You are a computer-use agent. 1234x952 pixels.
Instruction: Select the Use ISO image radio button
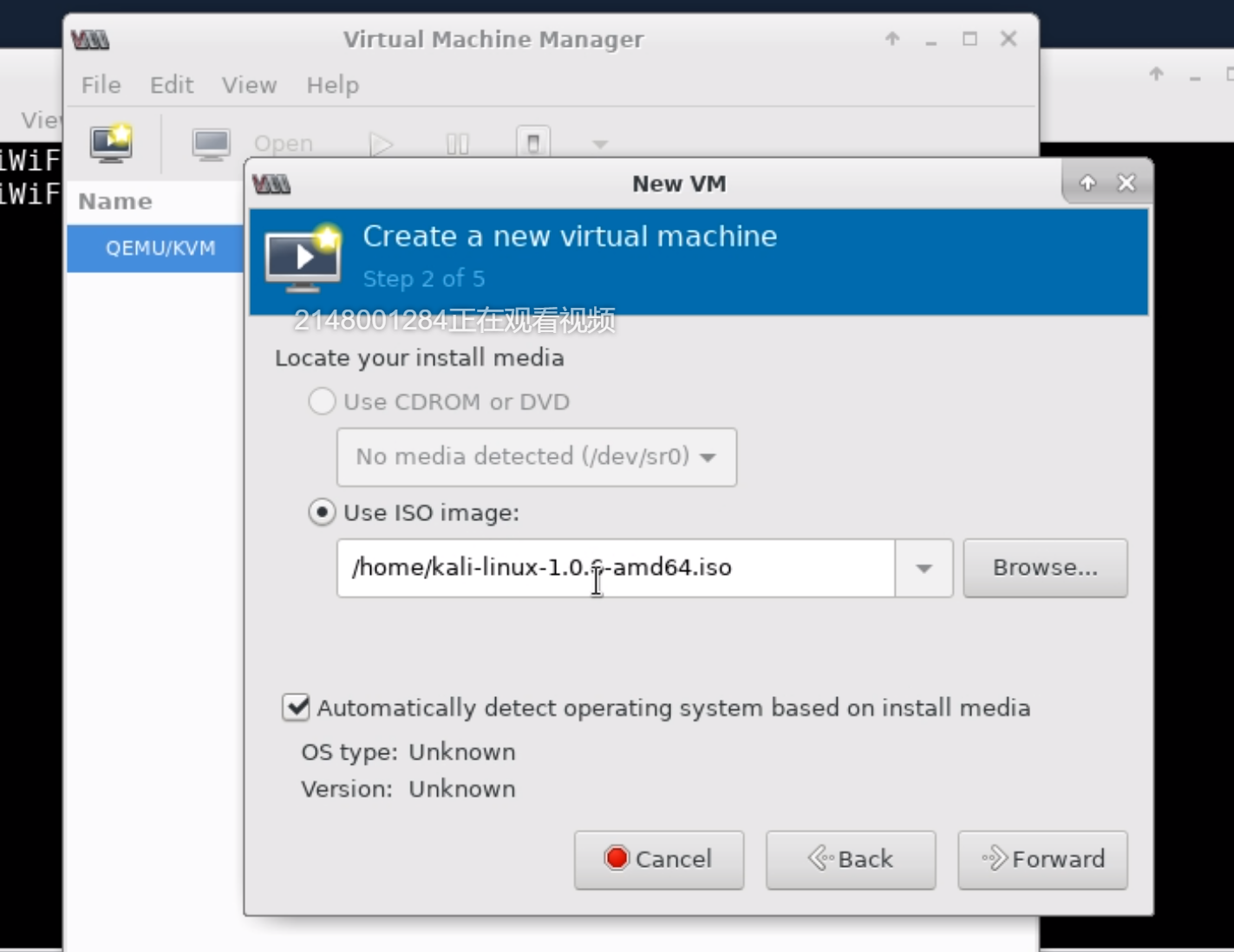(x=322, y=512)
